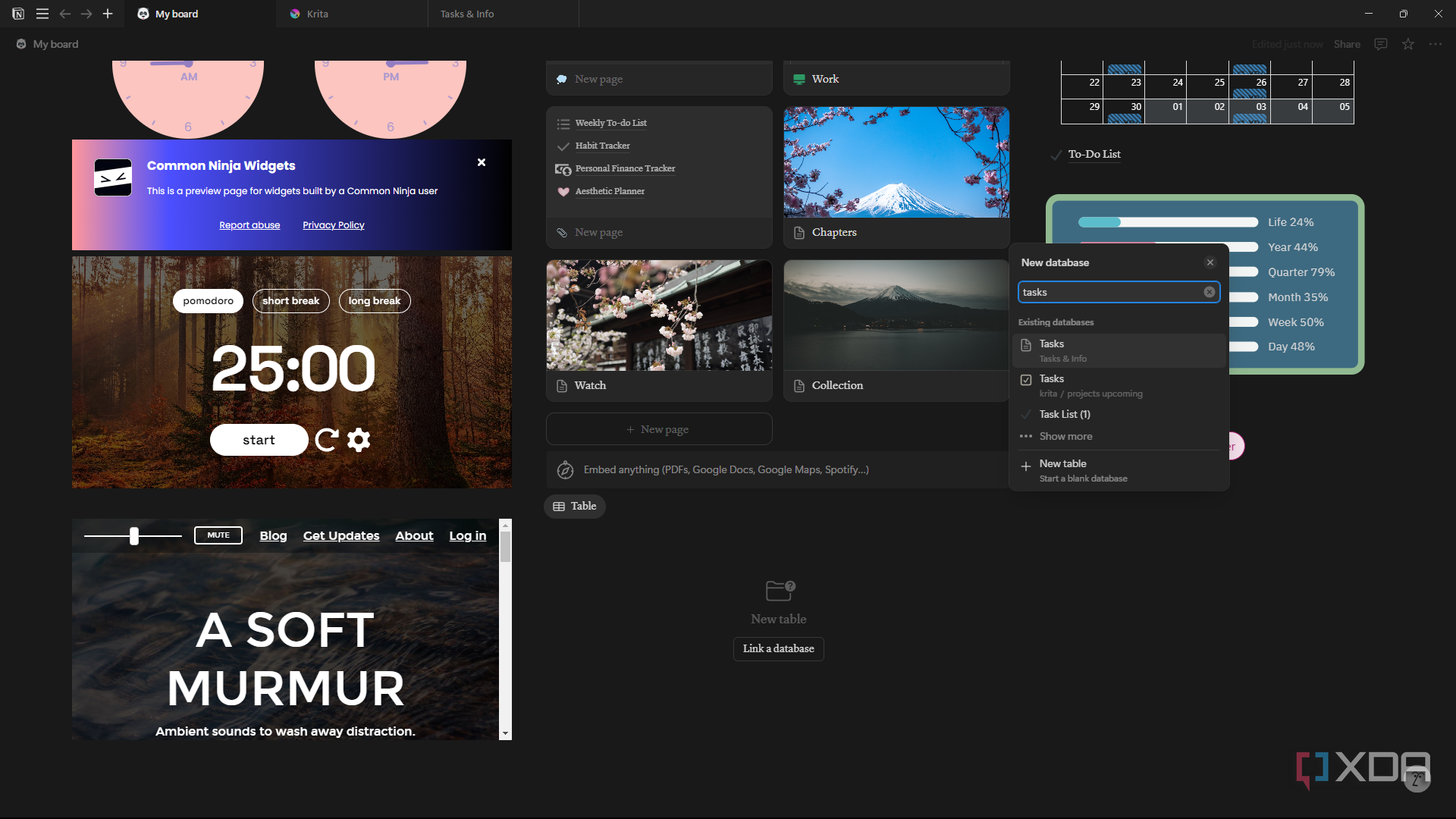Select the pomodoro mode pill
This screenshot has height=819, width=1456.
pyautogui.click(x=208, y=301)
